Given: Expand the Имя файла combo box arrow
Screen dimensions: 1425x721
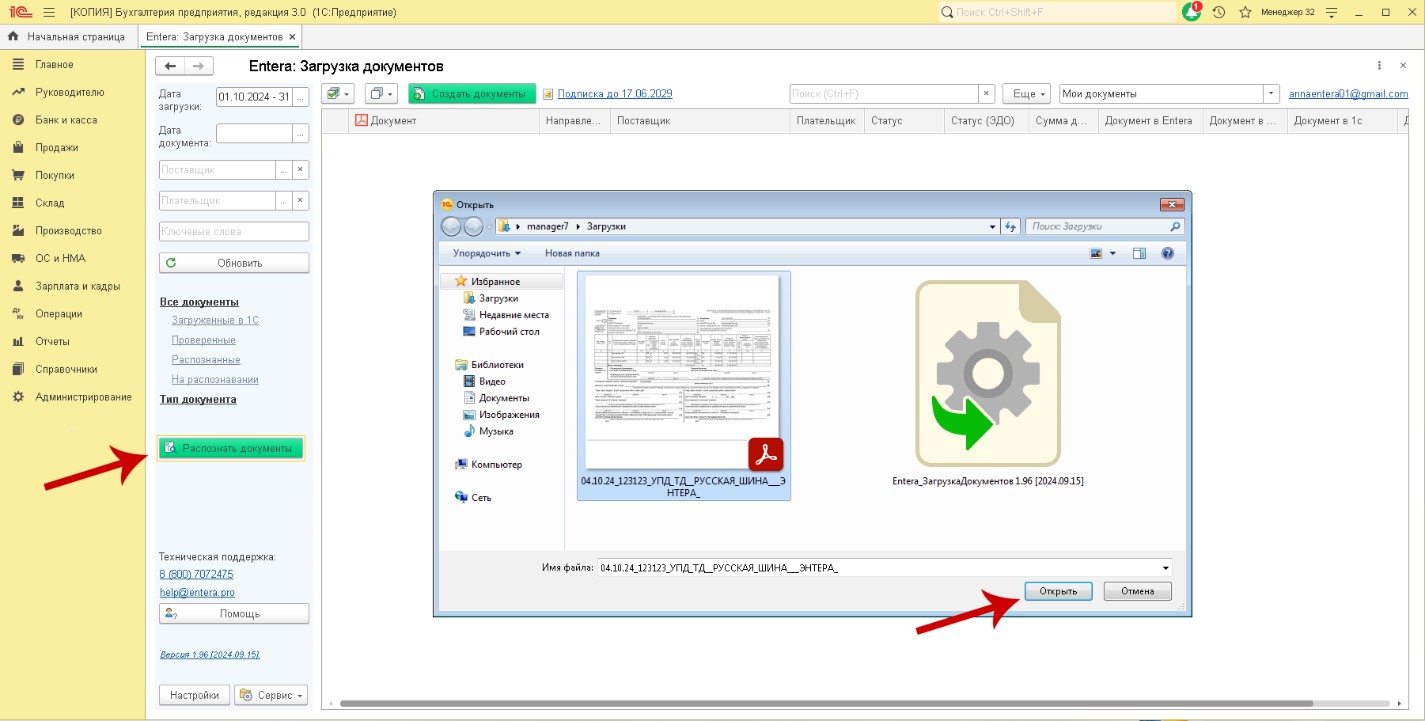Looking at the screenshot, I should [x=1166, y=568].
